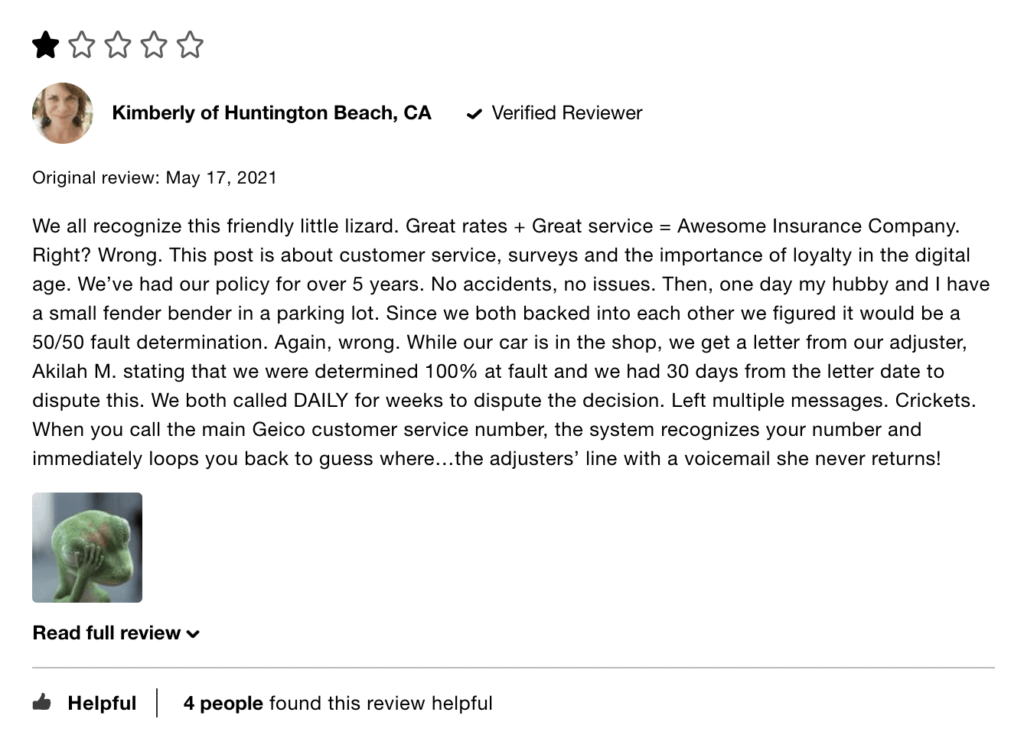Click the fourth empty star

[x=153, y=45]
